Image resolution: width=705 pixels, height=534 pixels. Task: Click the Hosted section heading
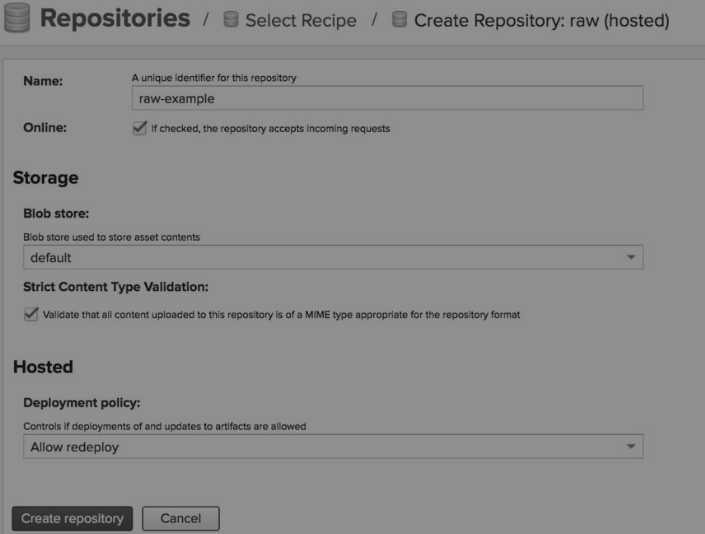(43, 367)
